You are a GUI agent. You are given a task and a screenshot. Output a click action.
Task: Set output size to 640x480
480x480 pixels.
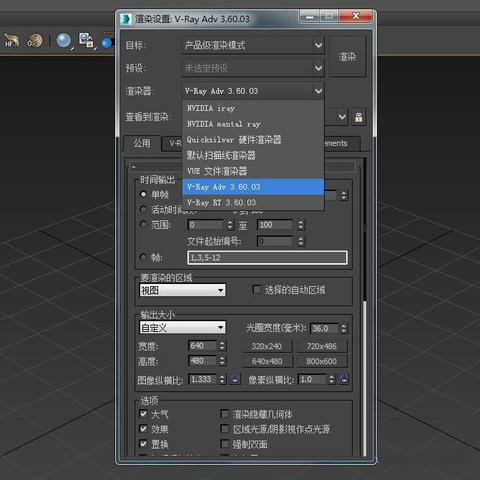click(267, 361)
